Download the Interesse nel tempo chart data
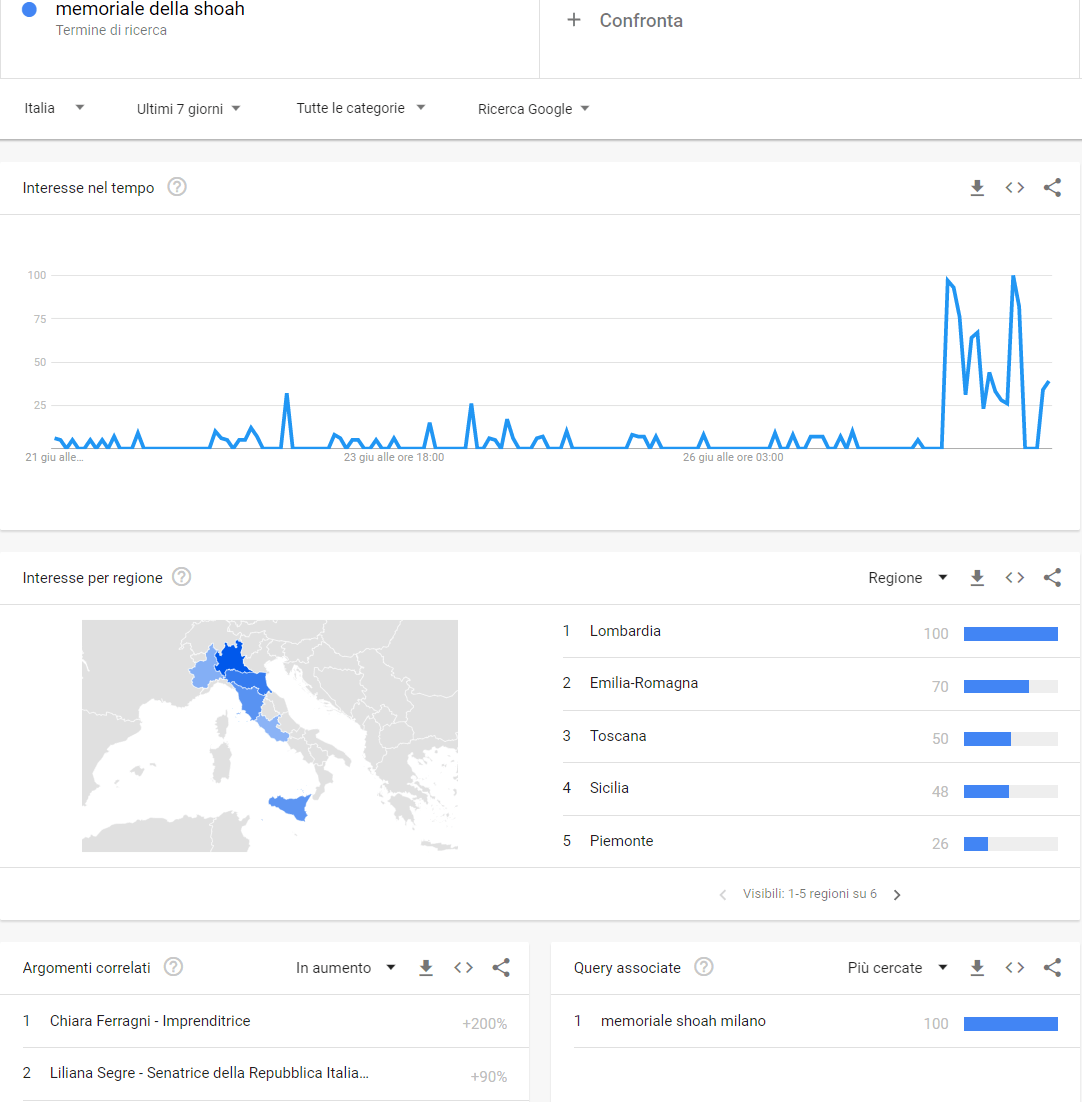The width and height of the screenshot is (1082, 1102). (x=977, y=188)
